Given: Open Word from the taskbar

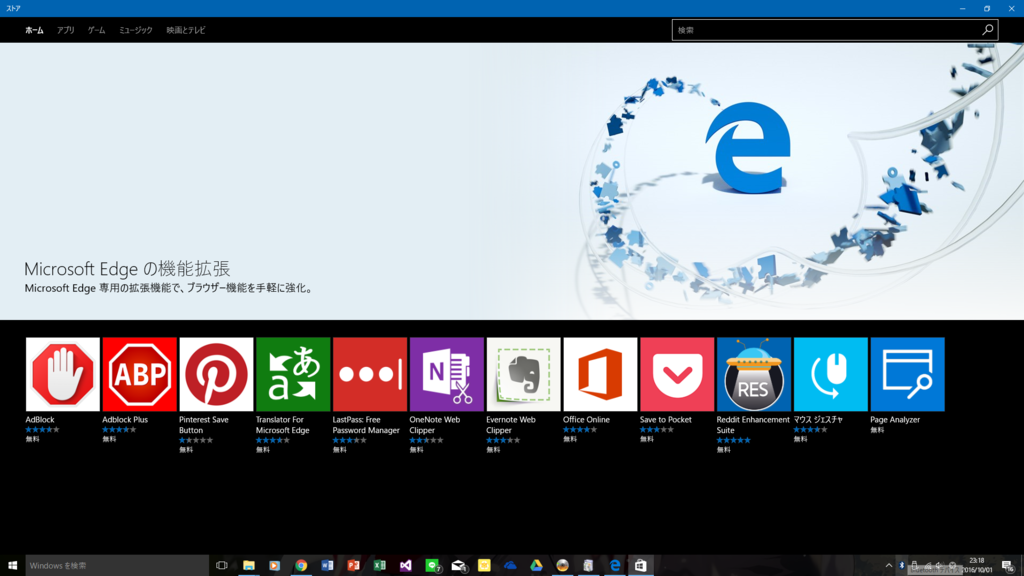Looking at the screenshot, I should (327, 566).
